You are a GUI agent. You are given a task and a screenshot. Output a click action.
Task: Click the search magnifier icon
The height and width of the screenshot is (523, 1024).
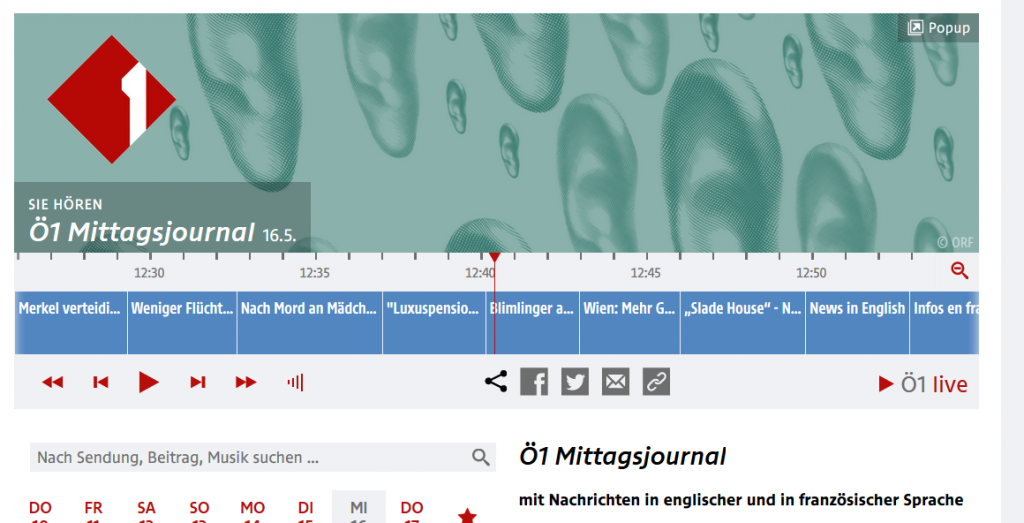(481, 457)
